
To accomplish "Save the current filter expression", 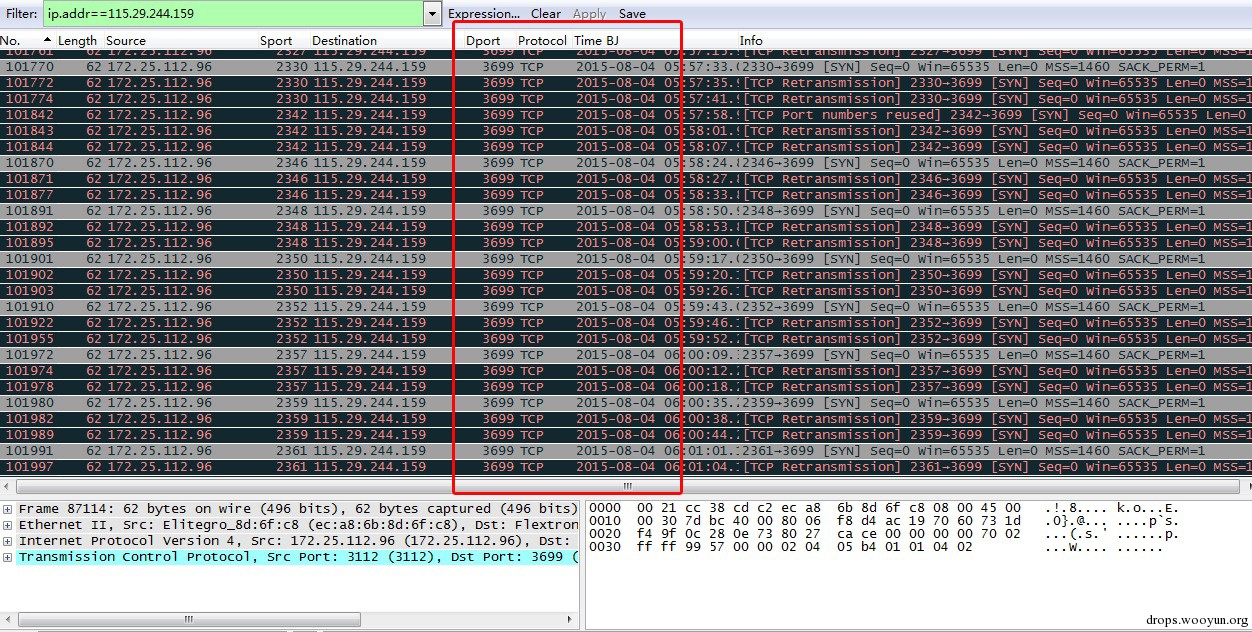I will (632, 14).
